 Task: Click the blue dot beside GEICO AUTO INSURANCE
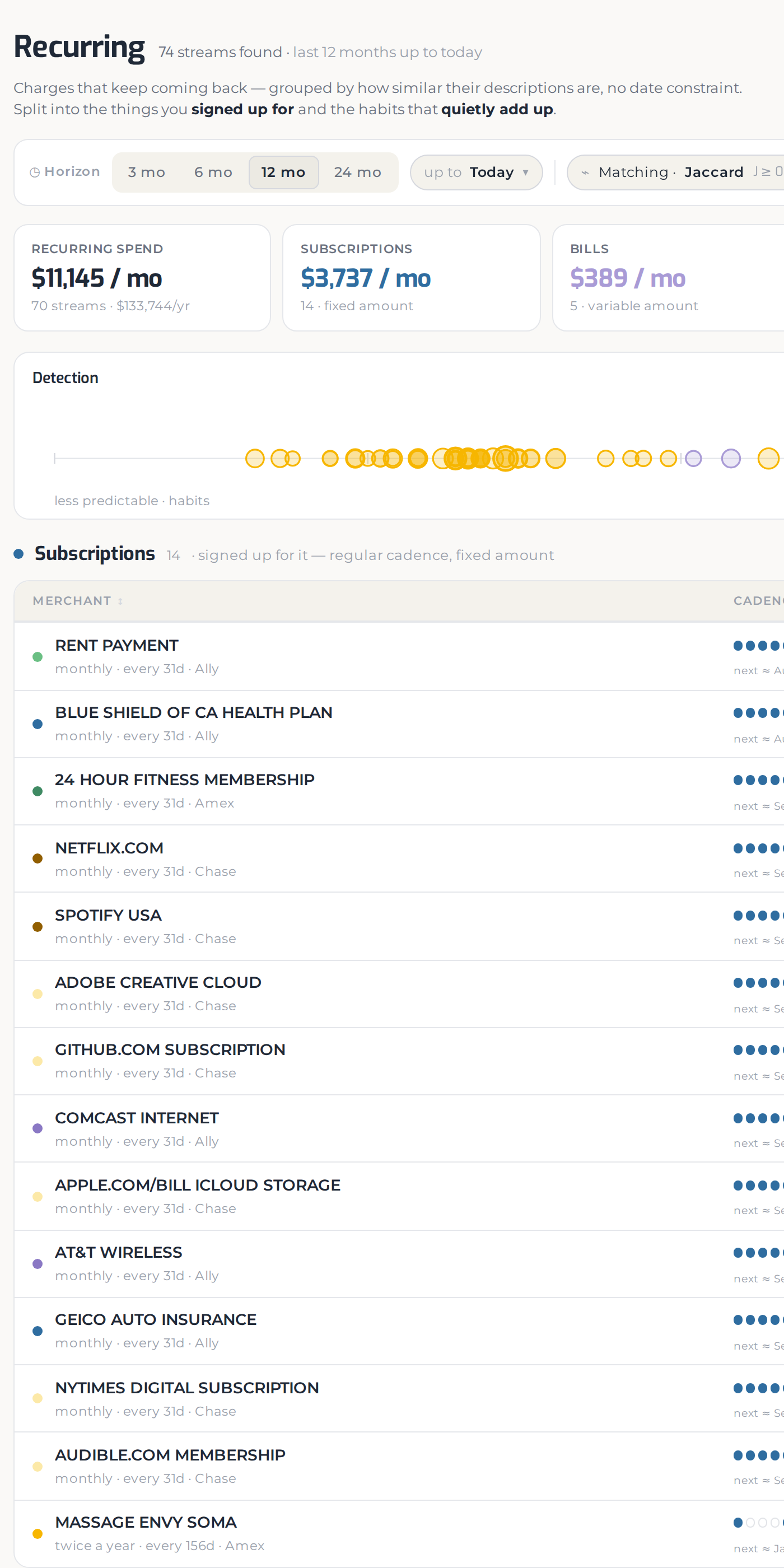coord(37,1331)
